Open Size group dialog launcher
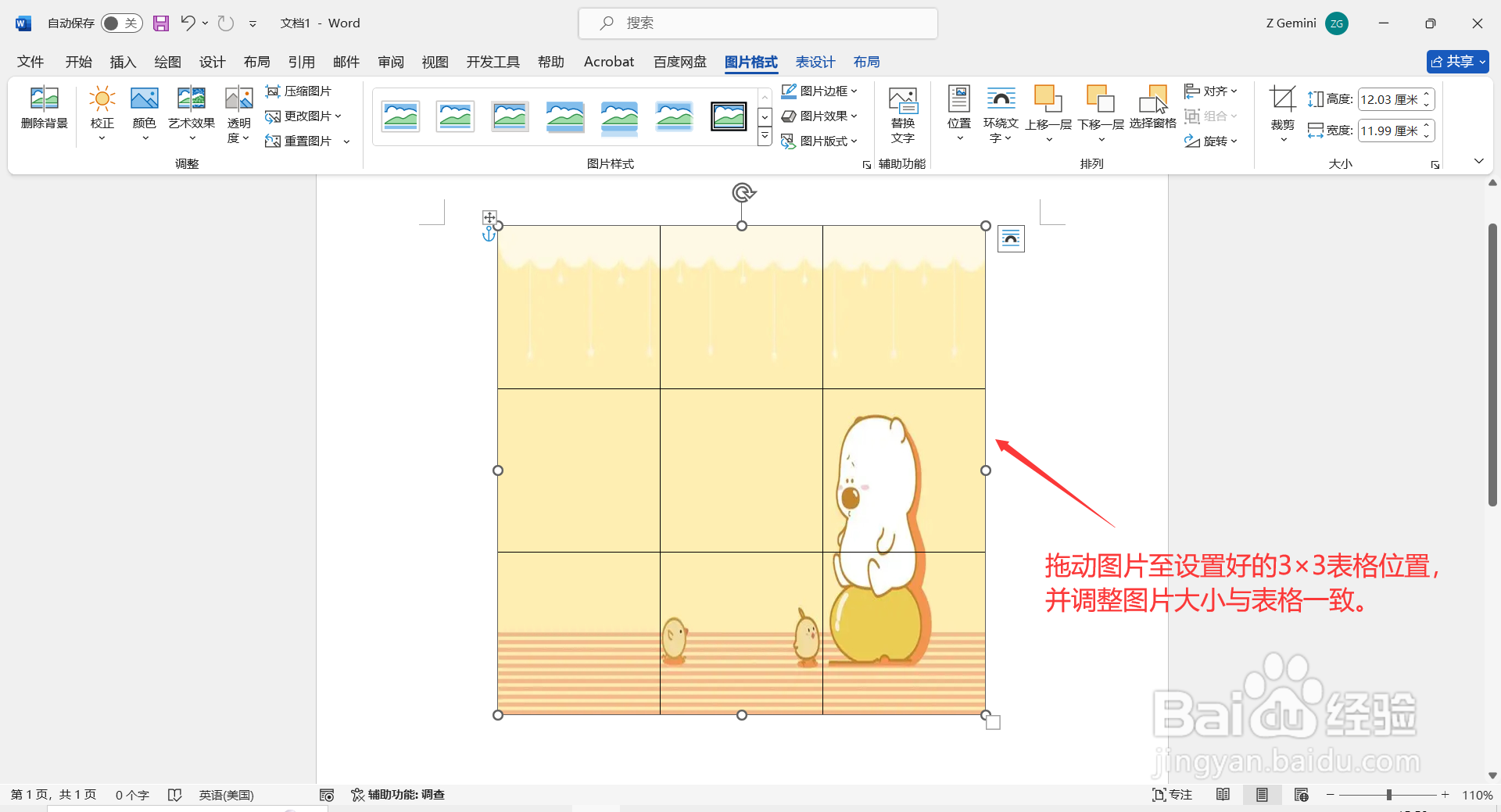 pos(1435,165)
